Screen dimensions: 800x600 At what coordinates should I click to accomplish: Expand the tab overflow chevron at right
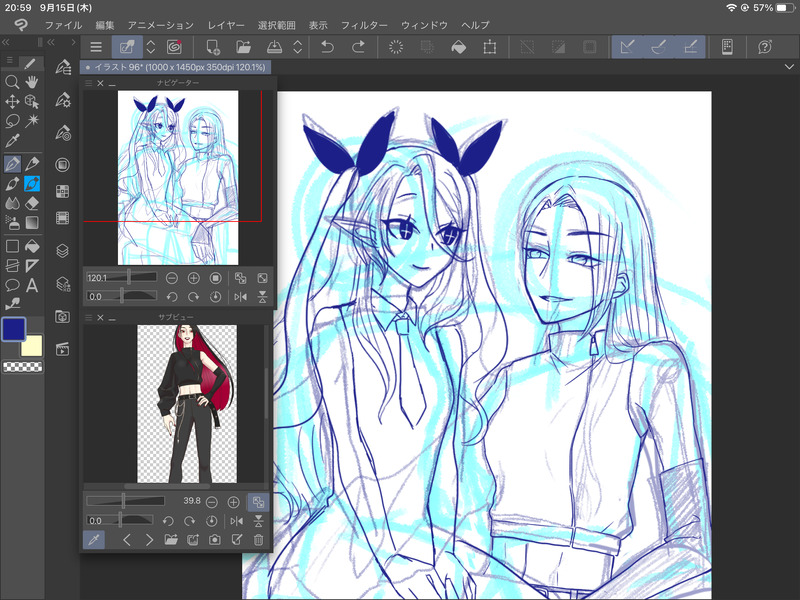point(789,67)
